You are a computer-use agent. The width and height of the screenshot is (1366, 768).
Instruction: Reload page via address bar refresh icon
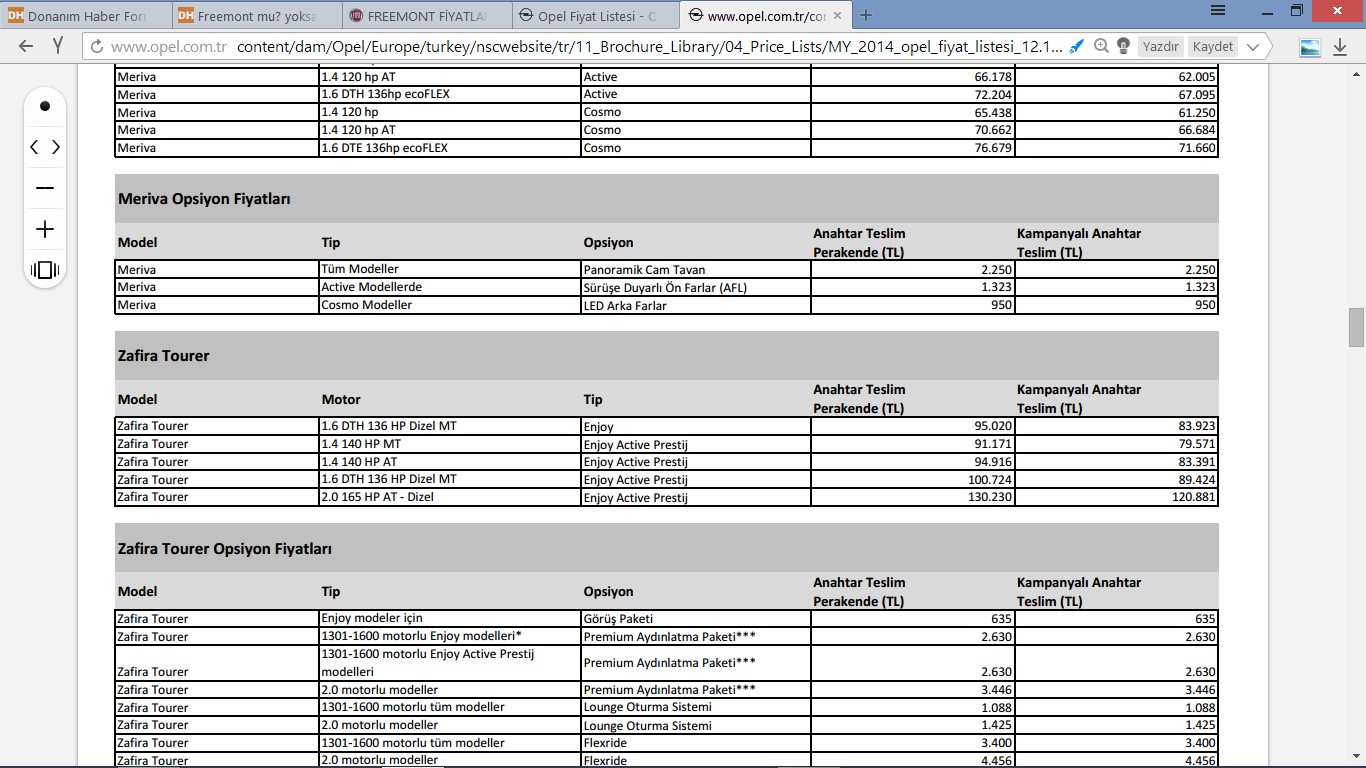pyautogui.click(x=97, y=46)
